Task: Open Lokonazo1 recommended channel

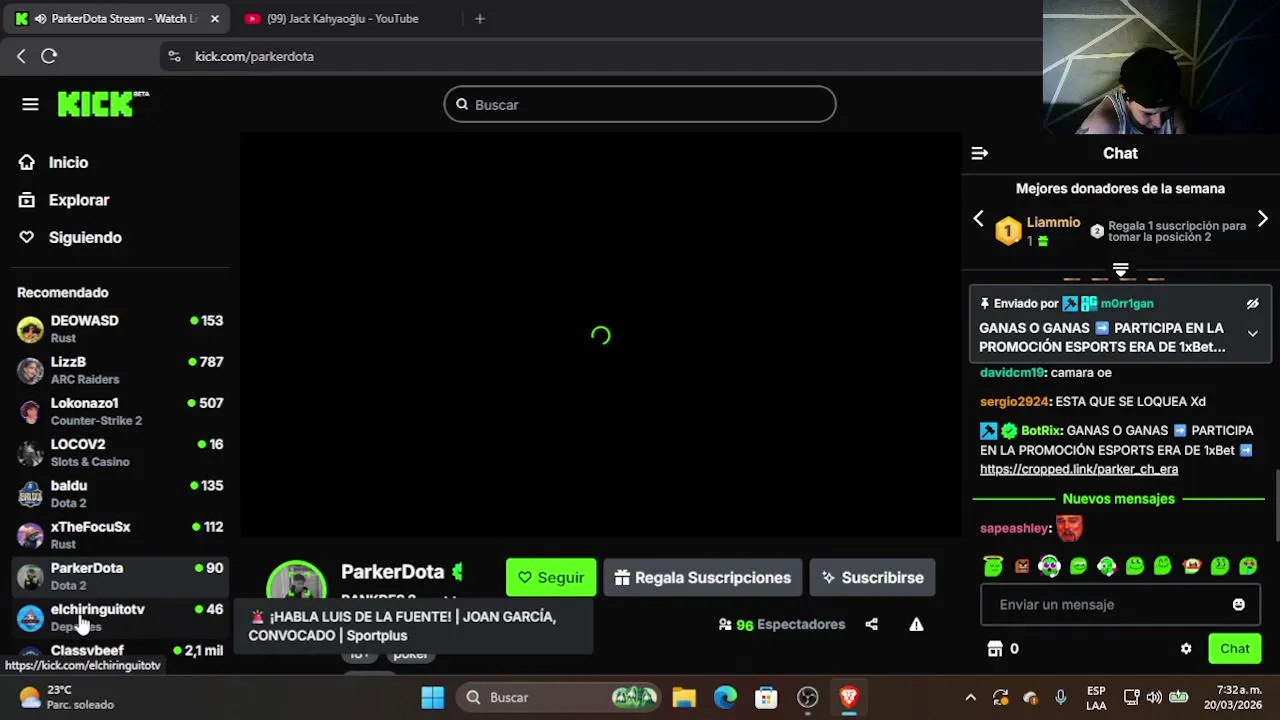Action: click(x=120, y=411)
